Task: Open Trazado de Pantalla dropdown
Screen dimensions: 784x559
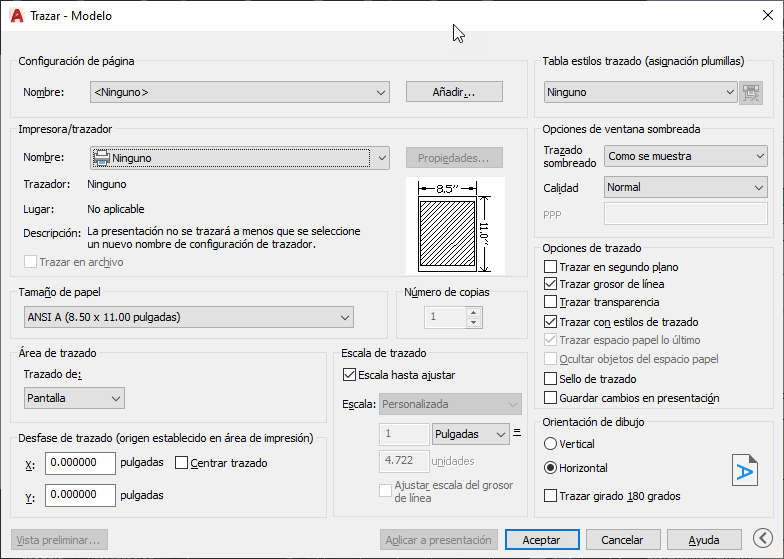Action: tap(74, 398)
